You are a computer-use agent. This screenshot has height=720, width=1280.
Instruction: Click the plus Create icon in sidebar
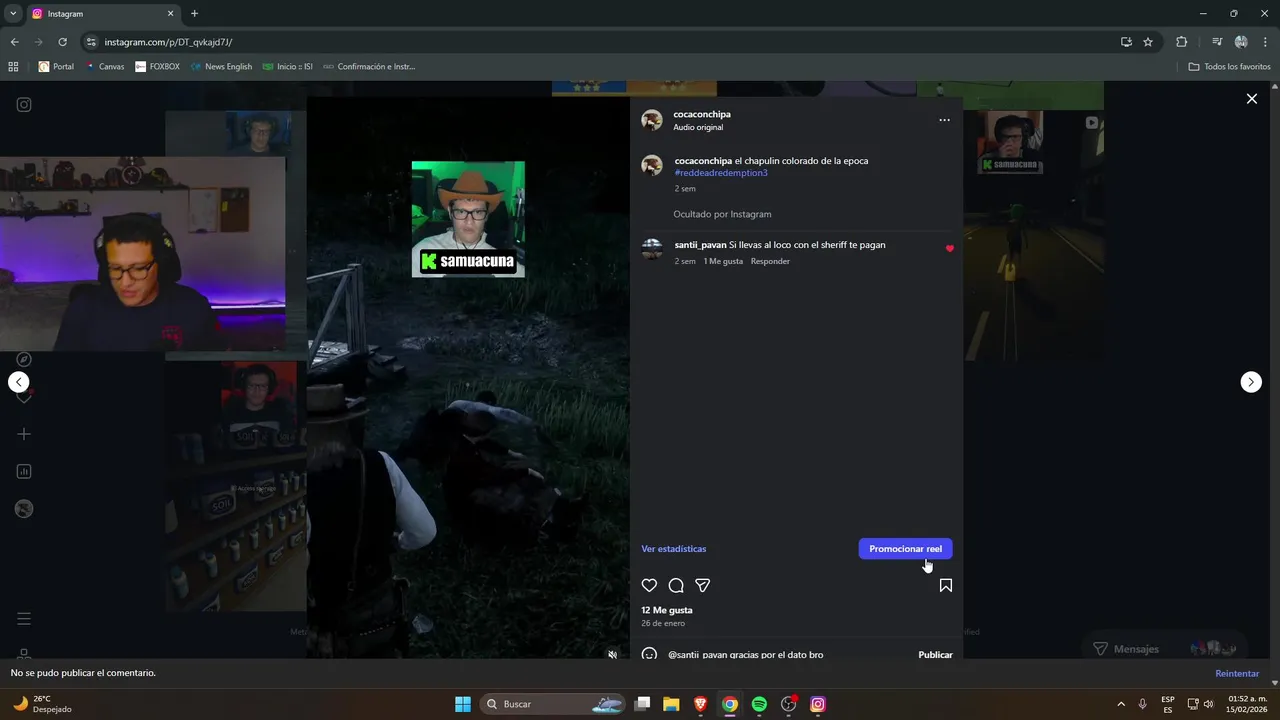click(x=24, y=434)
